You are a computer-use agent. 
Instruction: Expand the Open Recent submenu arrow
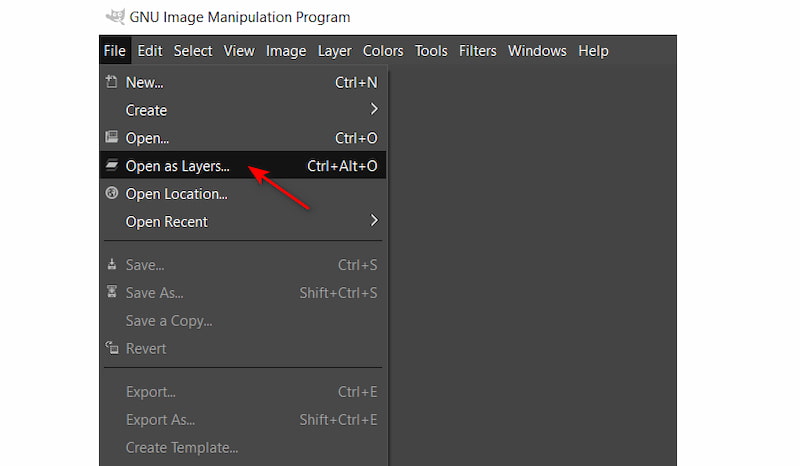tap(374, 221)
